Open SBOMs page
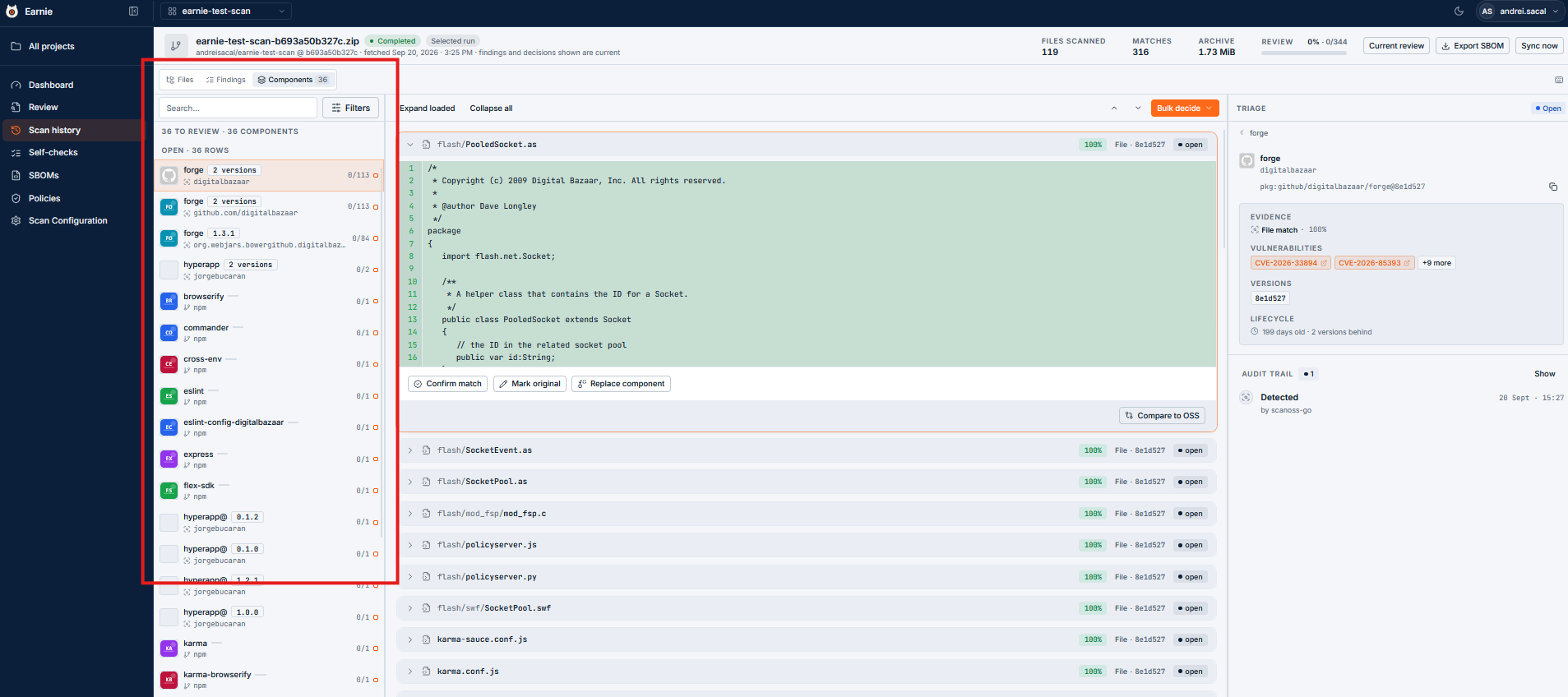 [44, 176]
